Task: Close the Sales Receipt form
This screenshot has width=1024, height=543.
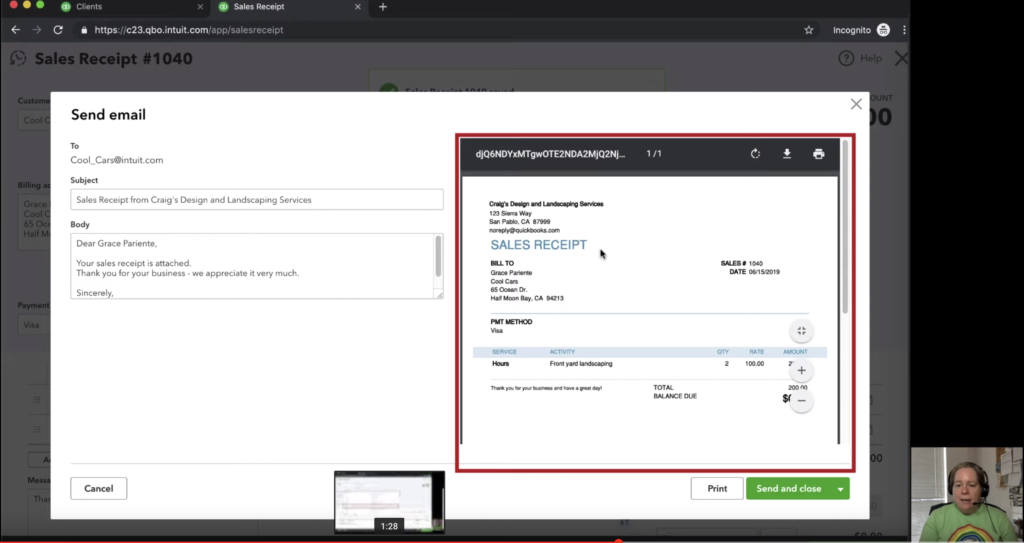Action: (x=902, y=58)
